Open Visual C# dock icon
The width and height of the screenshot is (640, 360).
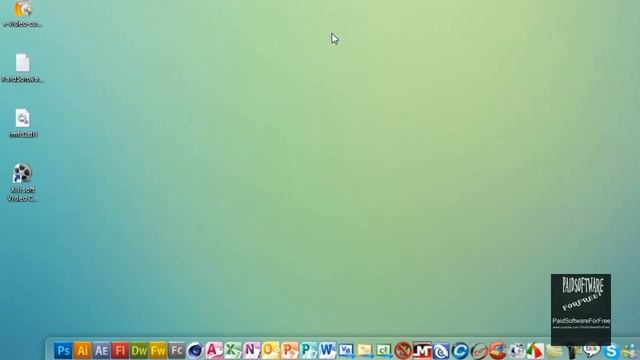click(x=384, y=351)
